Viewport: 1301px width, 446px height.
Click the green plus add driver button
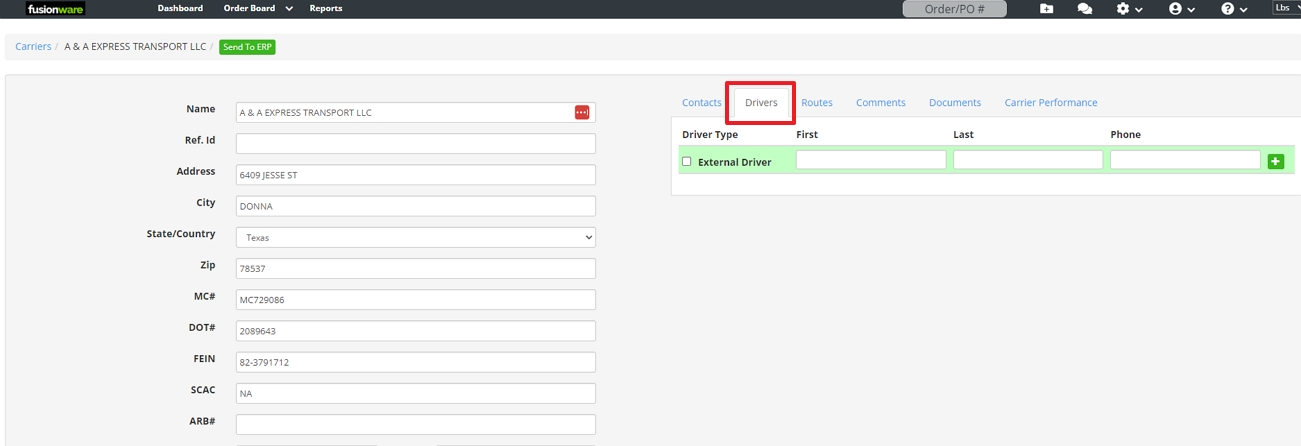[x=1275, y=161]
